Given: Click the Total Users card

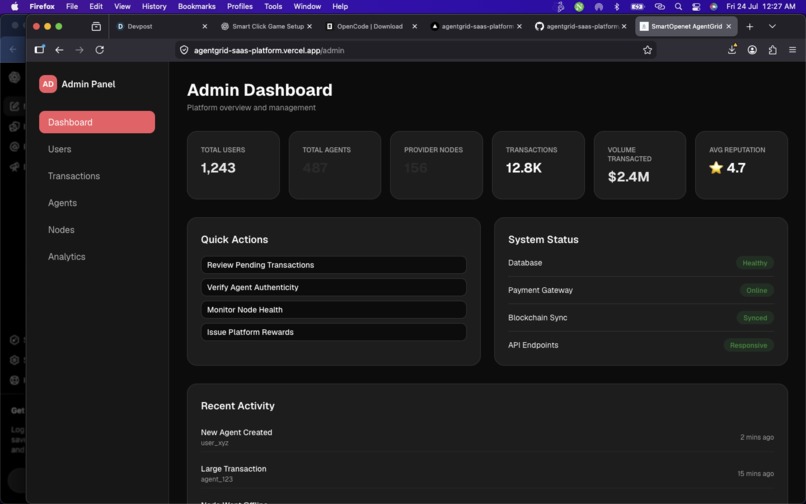Looking at the screenshot, I should click(x=233, y=165).
